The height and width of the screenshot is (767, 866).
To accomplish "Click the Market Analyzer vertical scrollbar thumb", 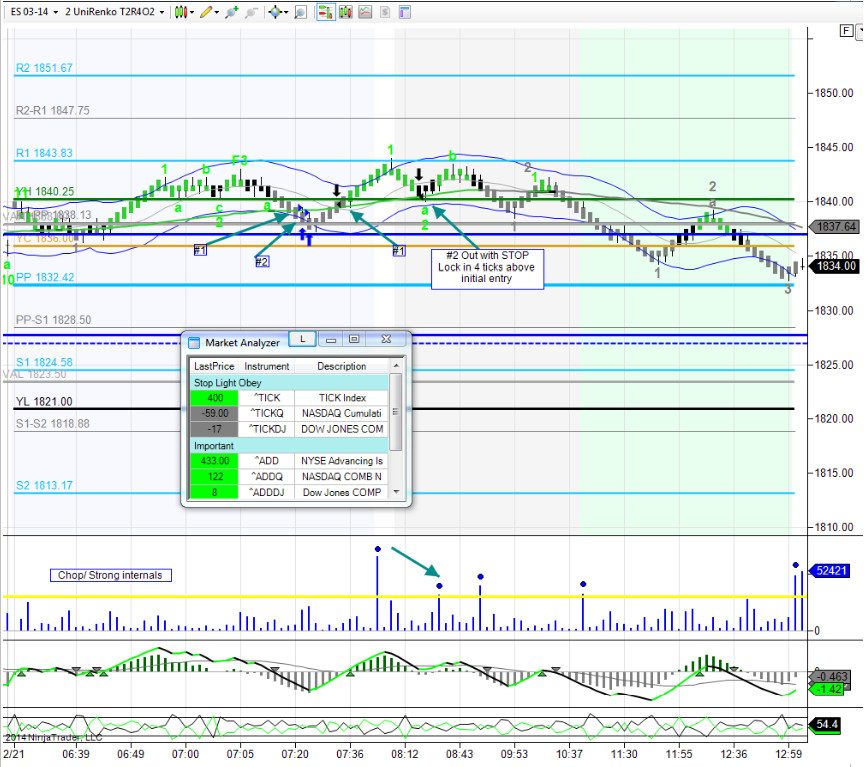I will point(395,412).
